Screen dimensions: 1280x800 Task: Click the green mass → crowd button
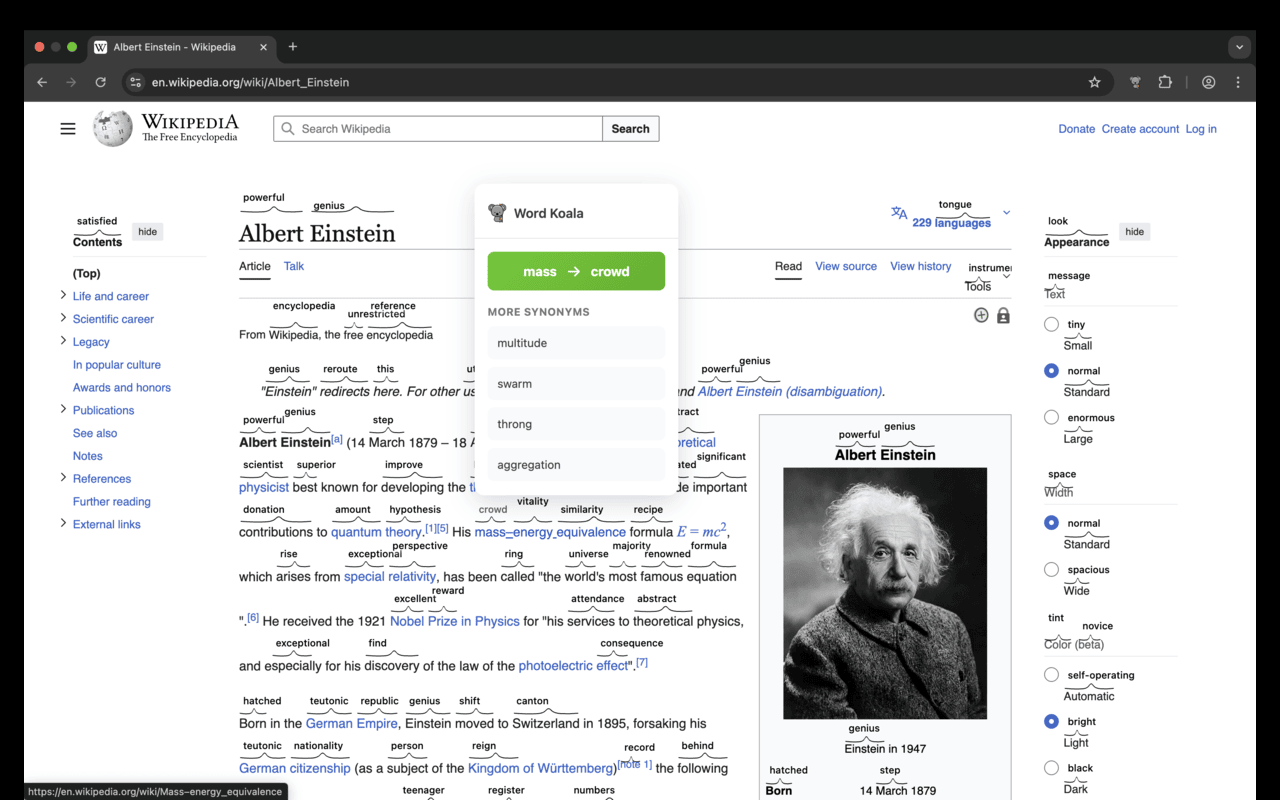(576, 271)
